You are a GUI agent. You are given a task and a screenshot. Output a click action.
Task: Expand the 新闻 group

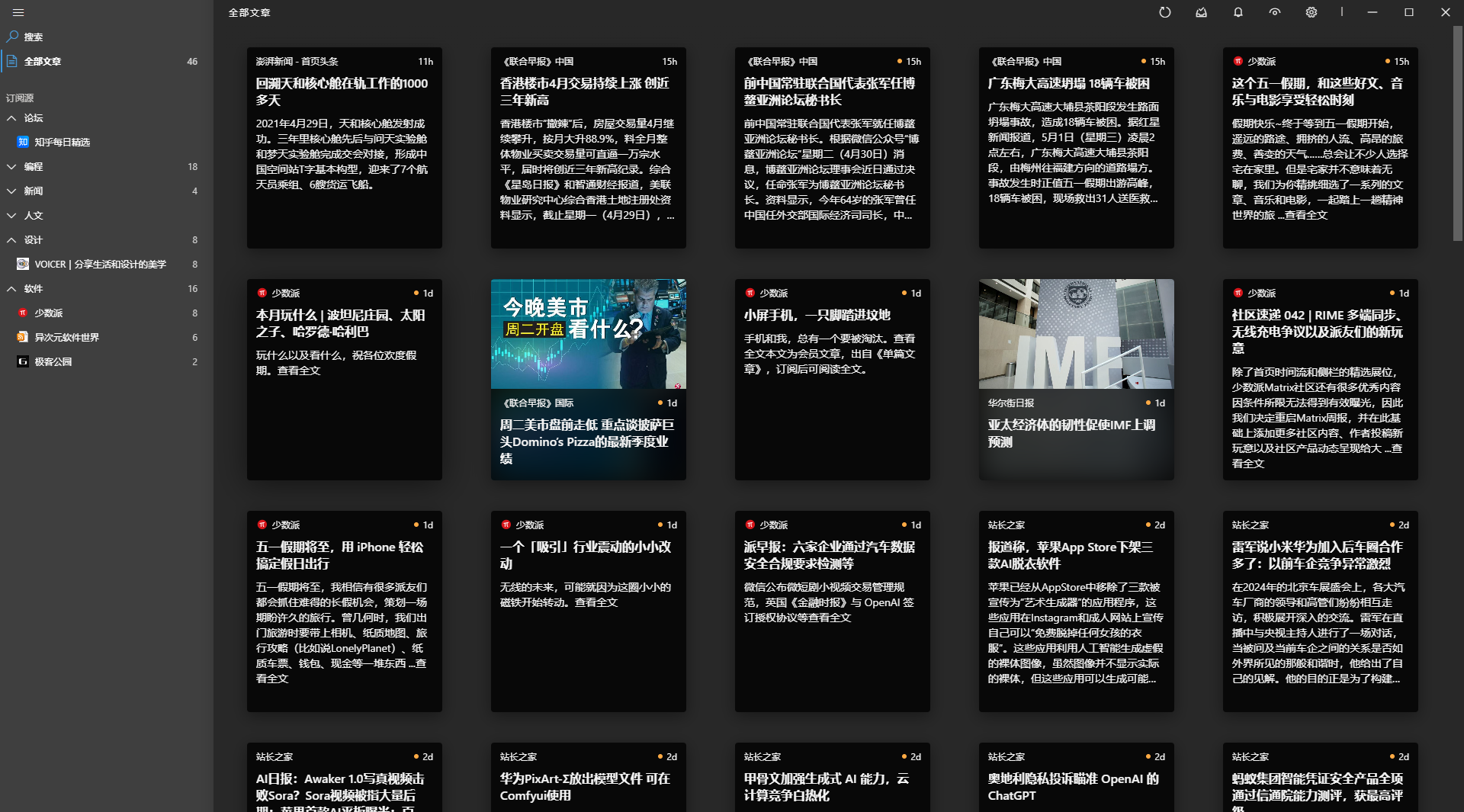coord(11,191)
